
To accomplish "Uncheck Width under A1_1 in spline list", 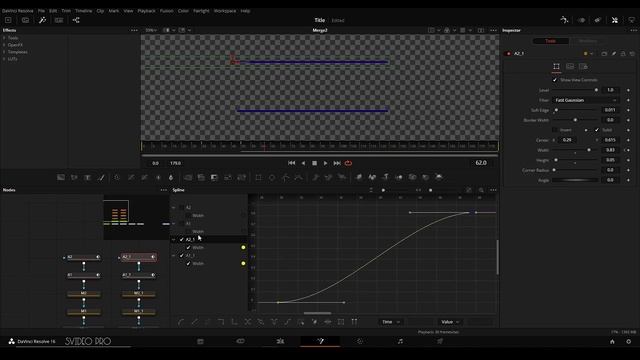I will [188, 263].
